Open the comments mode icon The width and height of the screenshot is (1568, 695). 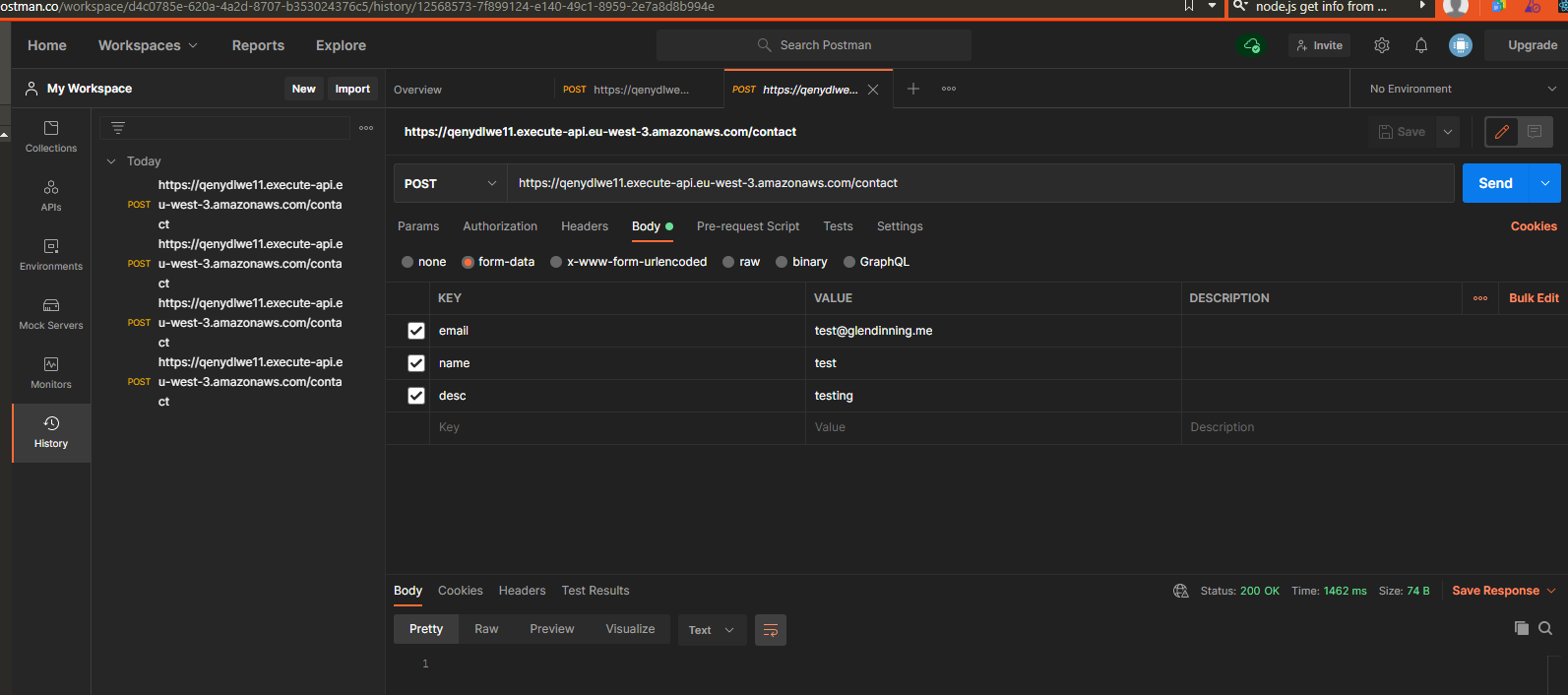[x=1535, y=132]
